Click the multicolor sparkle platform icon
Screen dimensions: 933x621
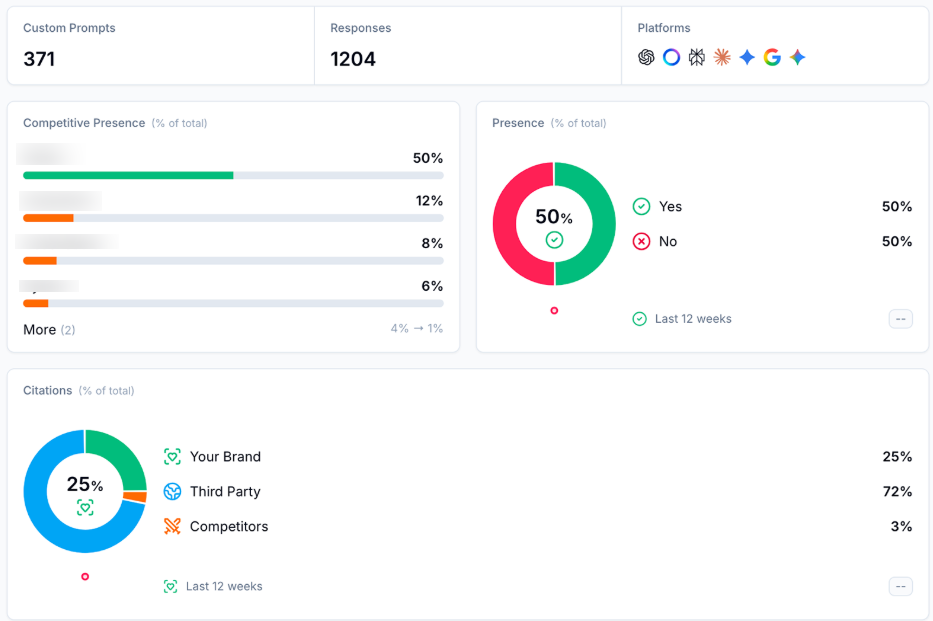click(x=797, y=57)
